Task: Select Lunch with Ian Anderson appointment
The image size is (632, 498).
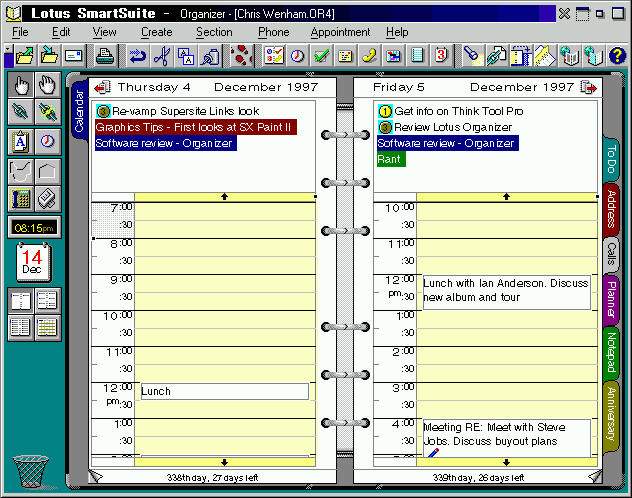Action: click(x=506, y=293)
